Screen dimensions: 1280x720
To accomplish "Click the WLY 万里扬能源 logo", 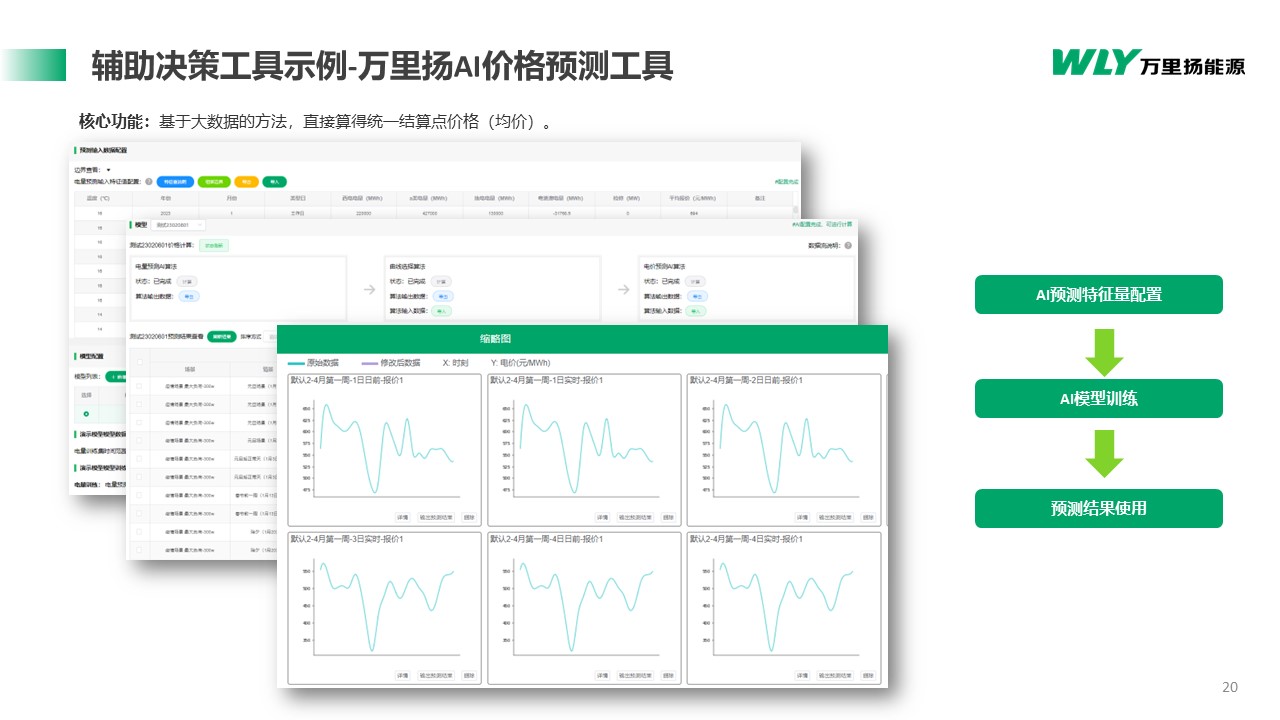I will (x=1148, y=62).
